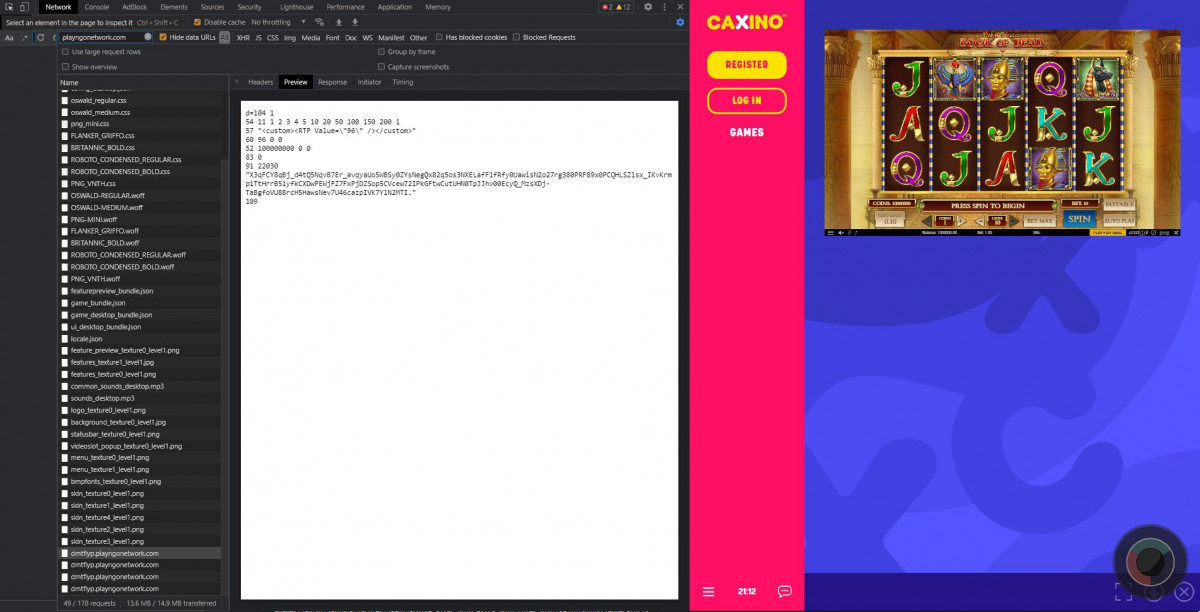Click the Caxino logo

[746, 22]
